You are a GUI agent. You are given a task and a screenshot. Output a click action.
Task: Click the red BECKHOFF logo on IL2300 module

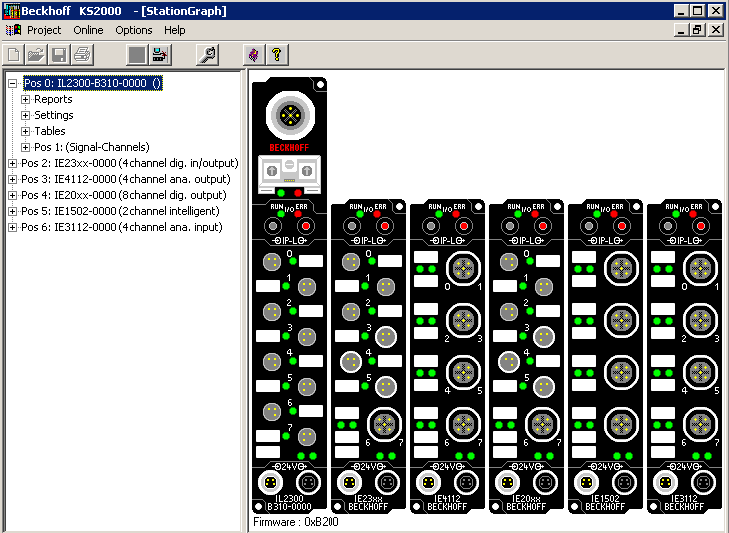(289, 147)
